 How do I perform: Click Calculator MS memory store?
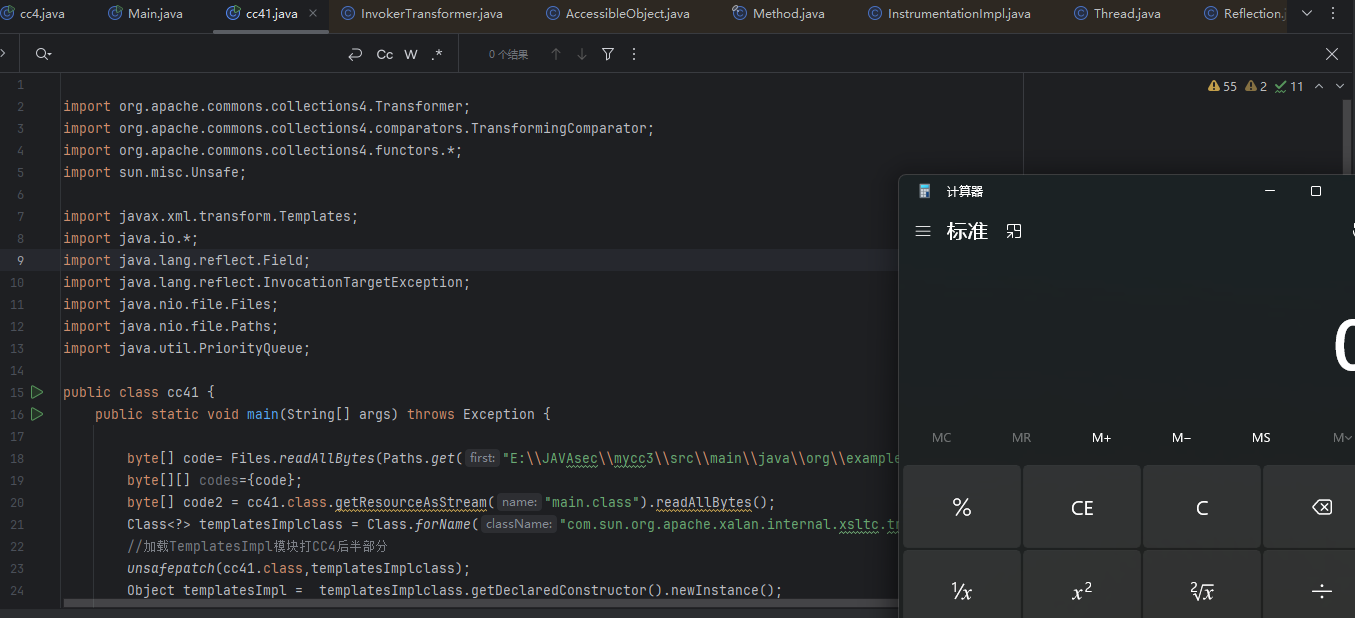coord(1261,438)
